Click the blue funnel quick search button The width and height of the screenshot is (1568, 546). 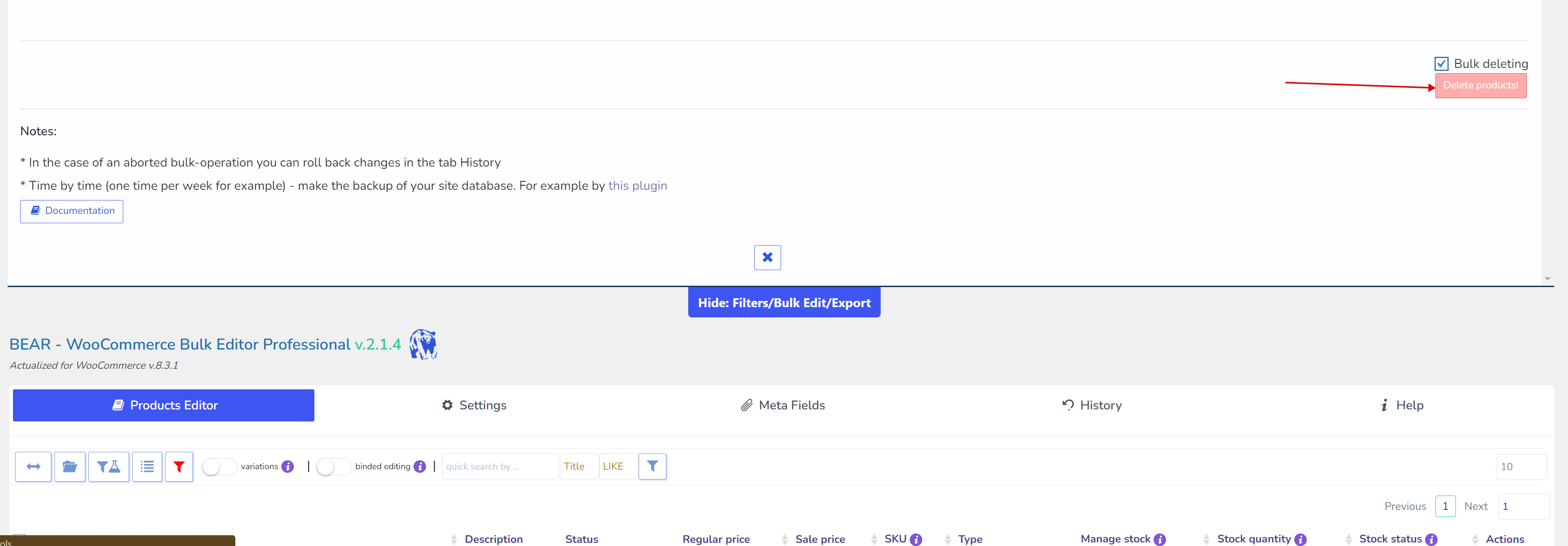(652, 466)
